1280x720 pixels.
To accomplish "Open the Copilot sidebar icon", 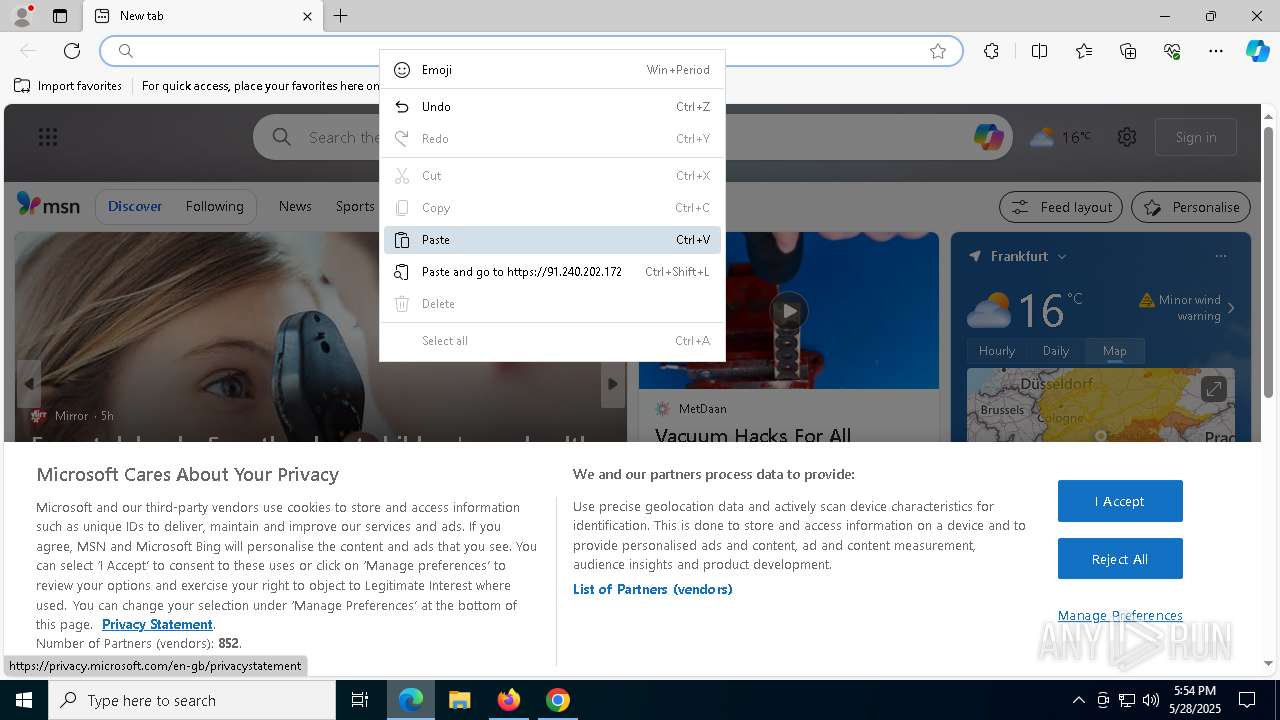I will (x=1257, y=51).
